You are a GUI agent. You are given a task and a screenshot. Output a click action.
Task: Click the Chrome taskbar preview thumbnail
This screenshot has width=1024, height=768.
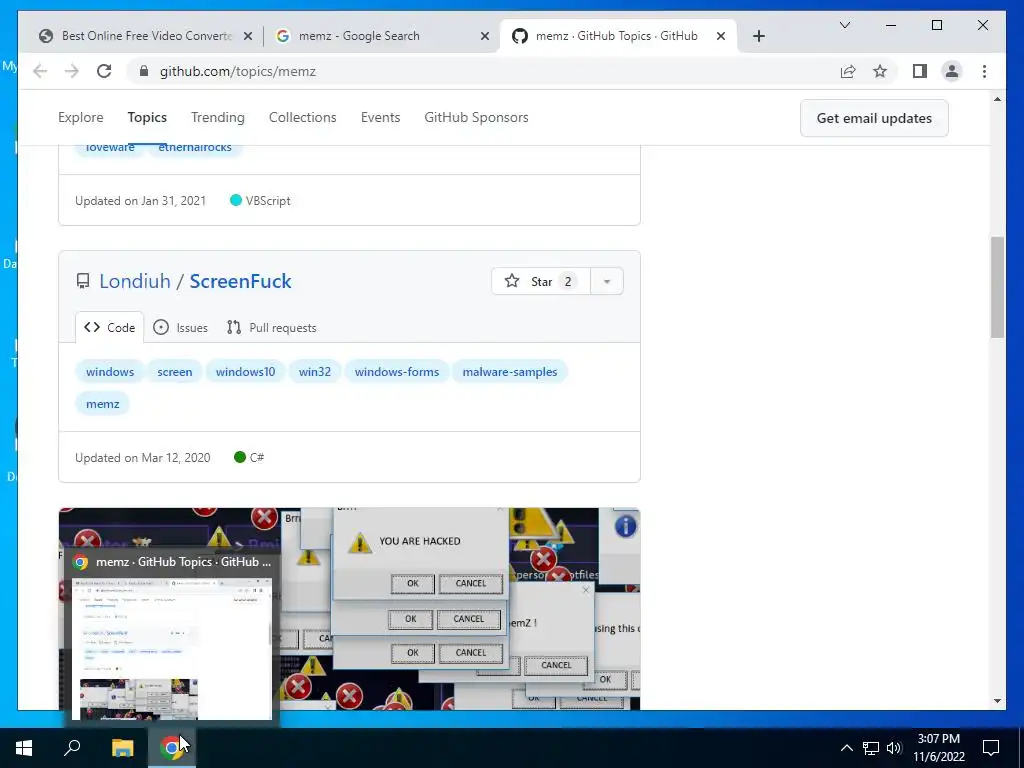(172, 648)
